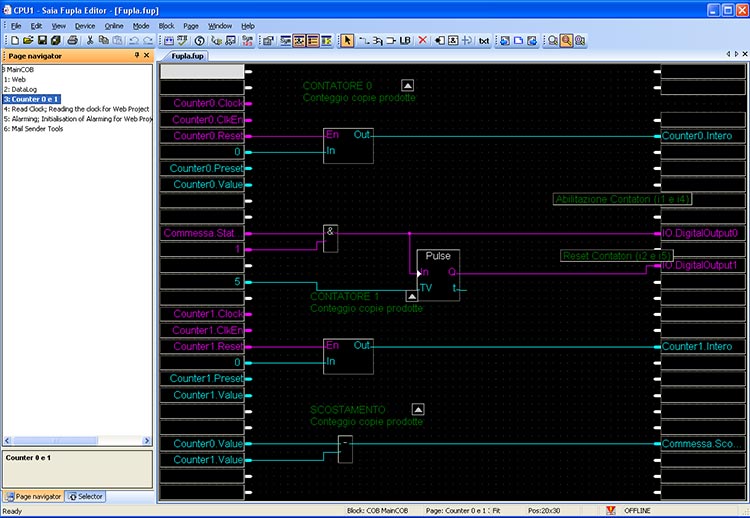This screenshot has height=518, width=750.
Task: Select the & AND gate block
Action: click(x=331, y=238)
